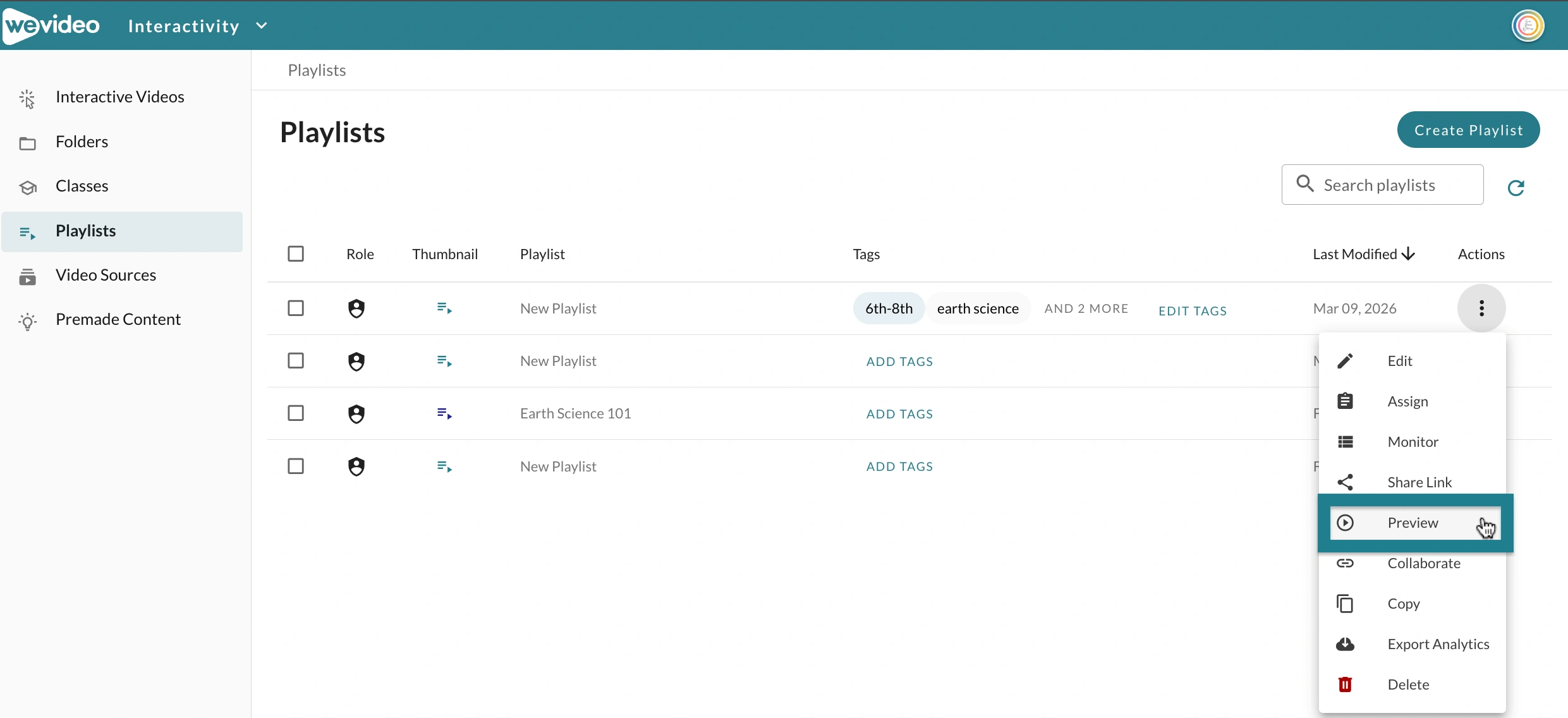The height and width of the screenshot is (718, 1568).
Task: Click role shield icon in Earth Science 101 row
Action: tap(356, 414)
